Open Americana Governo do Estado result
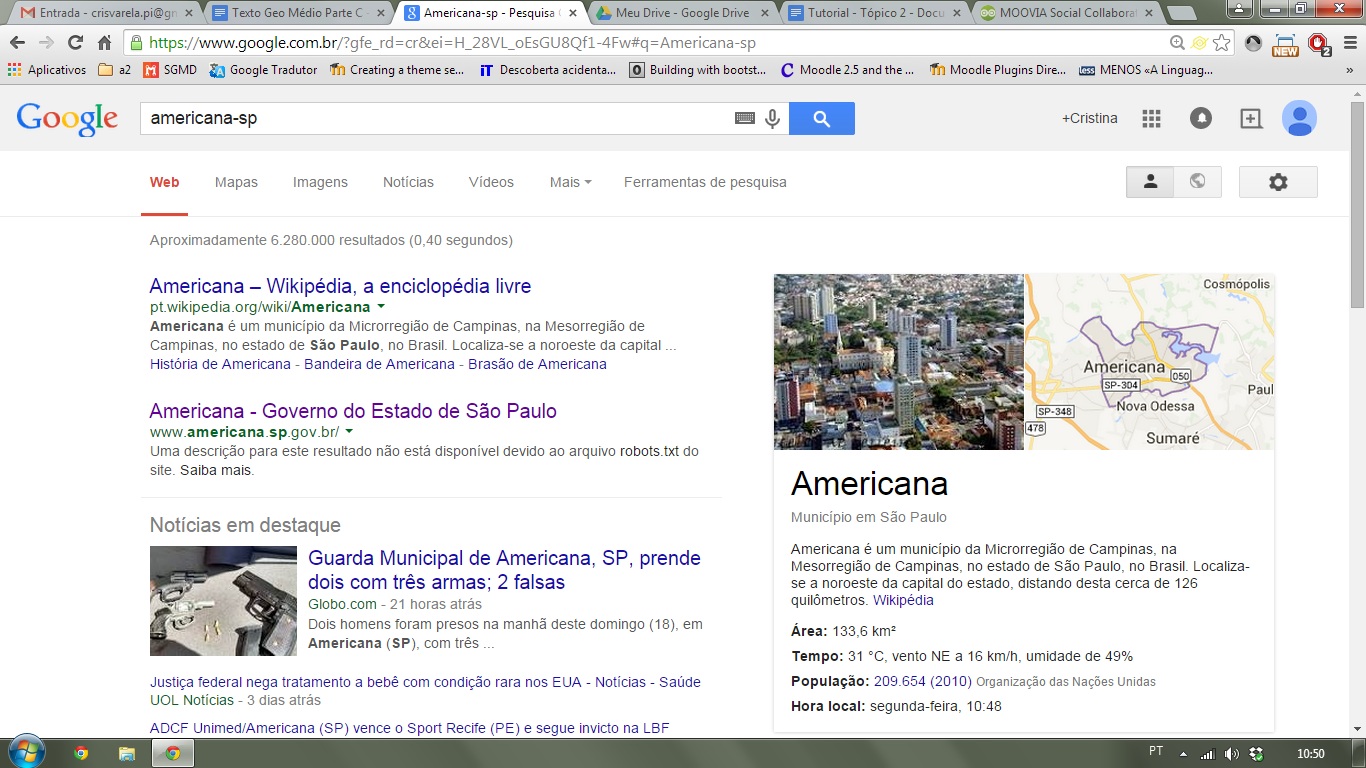Viewport: 1366px width, 768px height. click(x=353, y=411)
